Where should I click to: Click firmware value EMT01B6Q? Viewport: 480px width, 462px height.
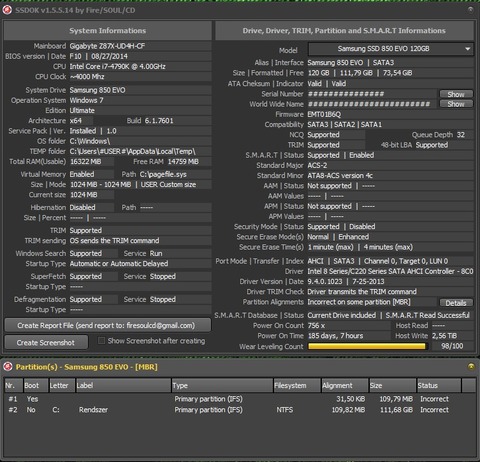324,114
